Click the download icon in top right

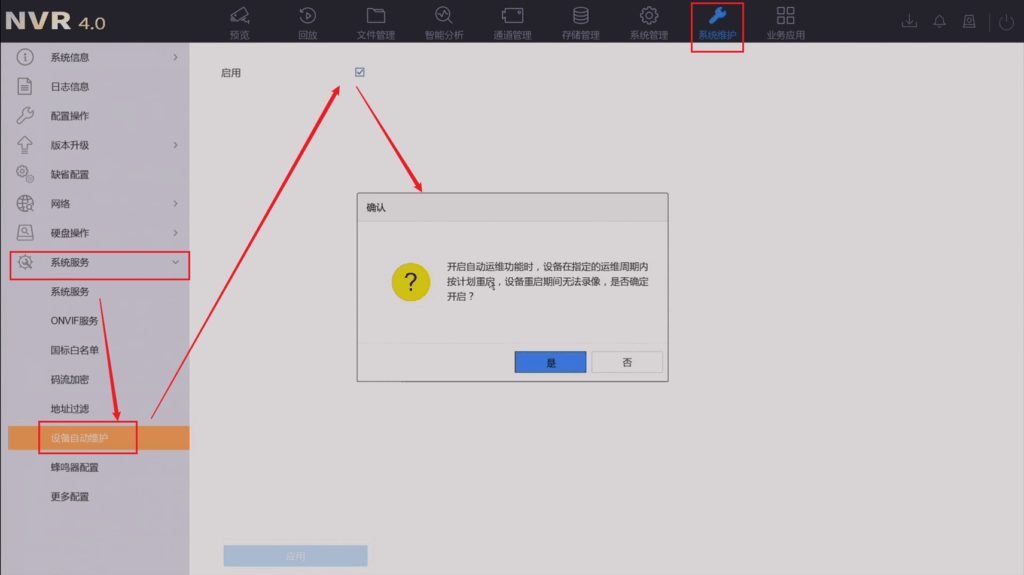coord(909,21)
